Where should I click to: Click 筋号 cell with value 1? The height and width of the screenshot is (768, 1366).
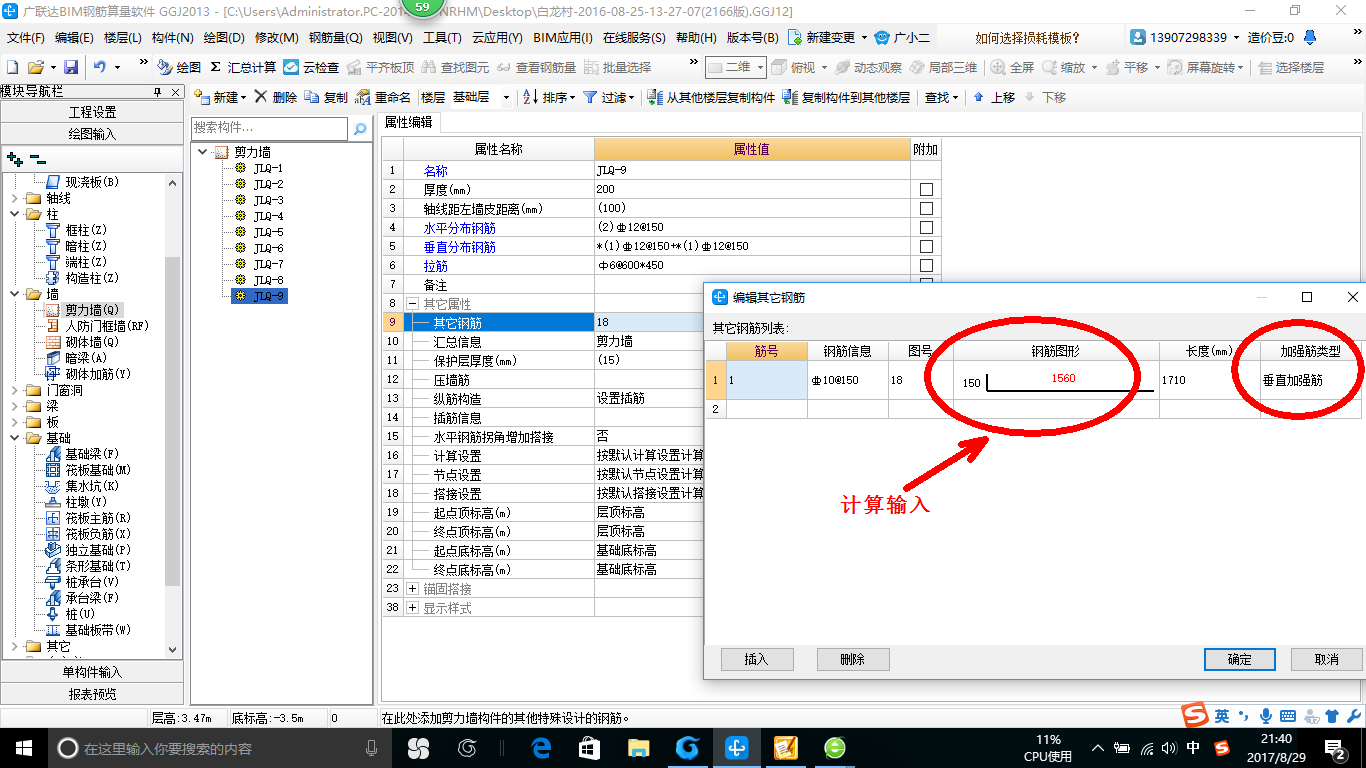766,380
